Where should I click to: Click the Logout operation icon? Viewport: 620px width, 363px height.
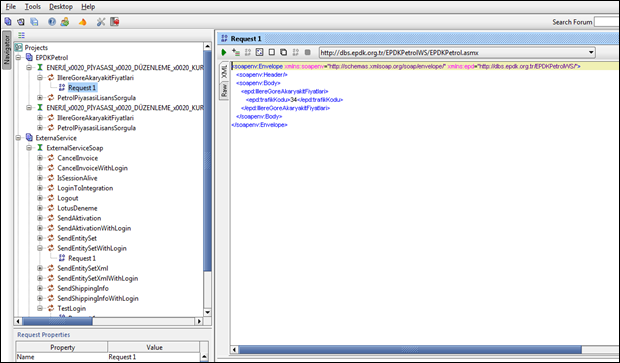51,198
